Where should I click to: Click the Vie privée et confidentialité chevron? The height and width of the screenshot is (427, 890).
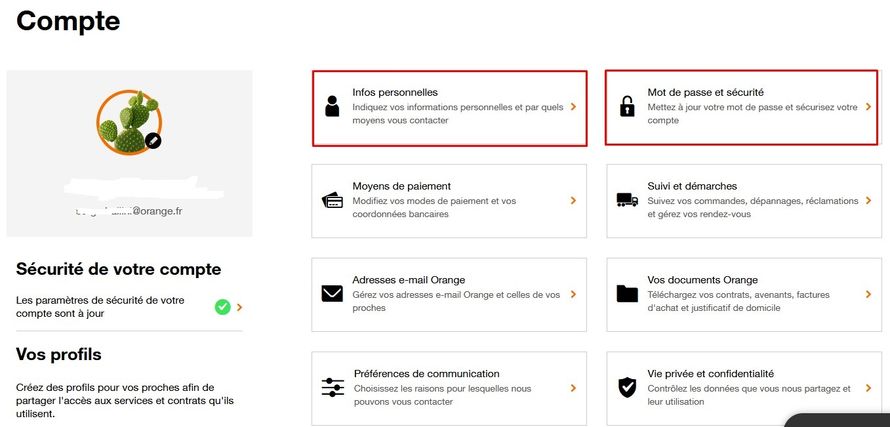click(x=868, y=388)
